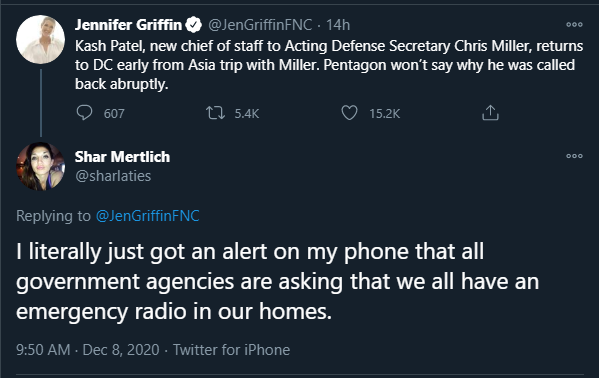599x378 pixels.
Task: Click the Shar Mertlich display name
Action: click(122, 157)
